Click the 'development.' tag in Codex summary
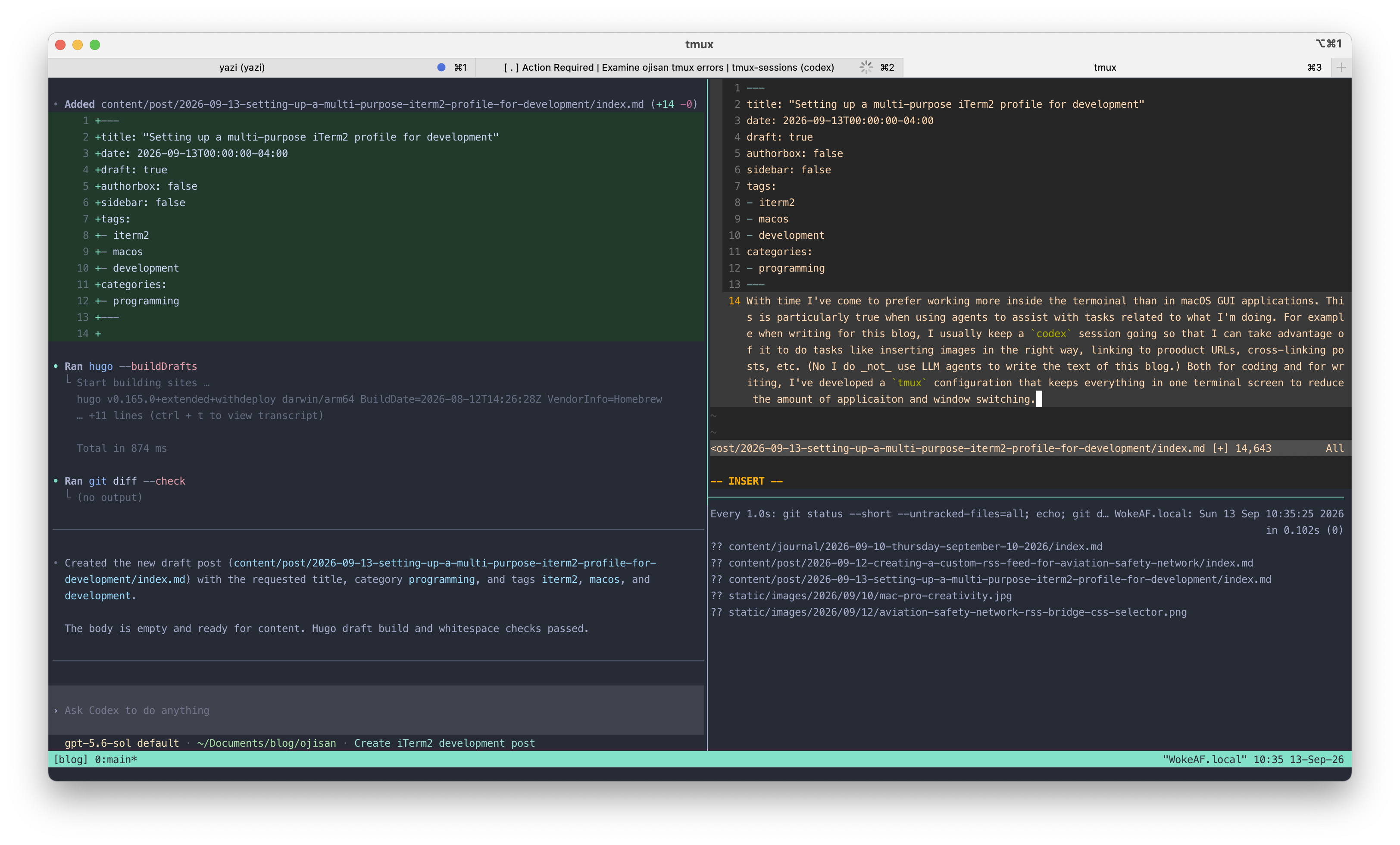The width and height of the screenshot is (1400, 845). (100, 595)
